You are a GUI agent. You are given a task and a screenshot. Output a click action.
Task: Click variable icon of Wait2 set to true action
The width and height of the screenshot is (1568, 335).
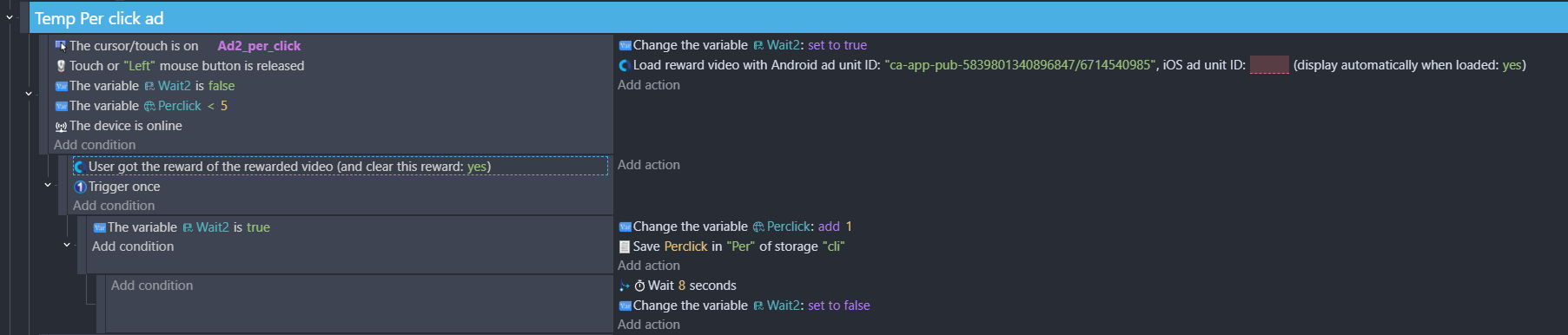625,45
